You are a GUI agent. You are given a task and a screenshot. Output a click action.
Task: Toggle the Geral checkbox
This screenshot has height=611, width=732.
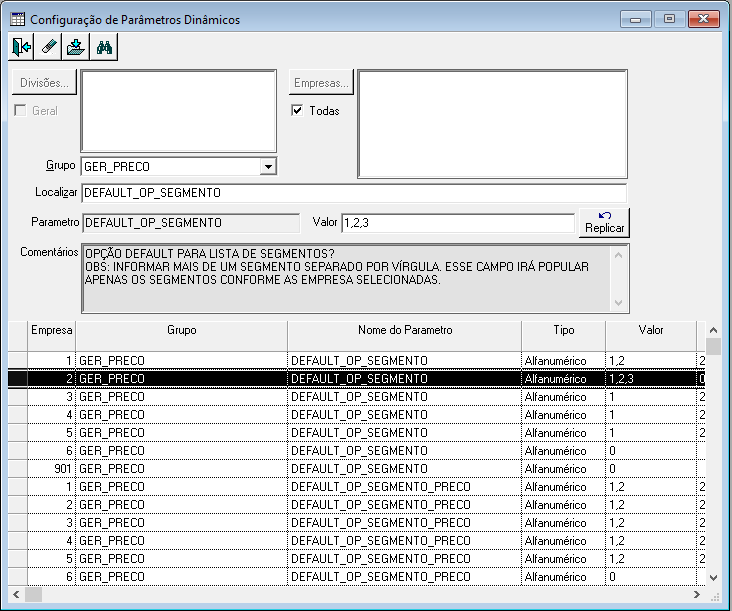point(20,110)
